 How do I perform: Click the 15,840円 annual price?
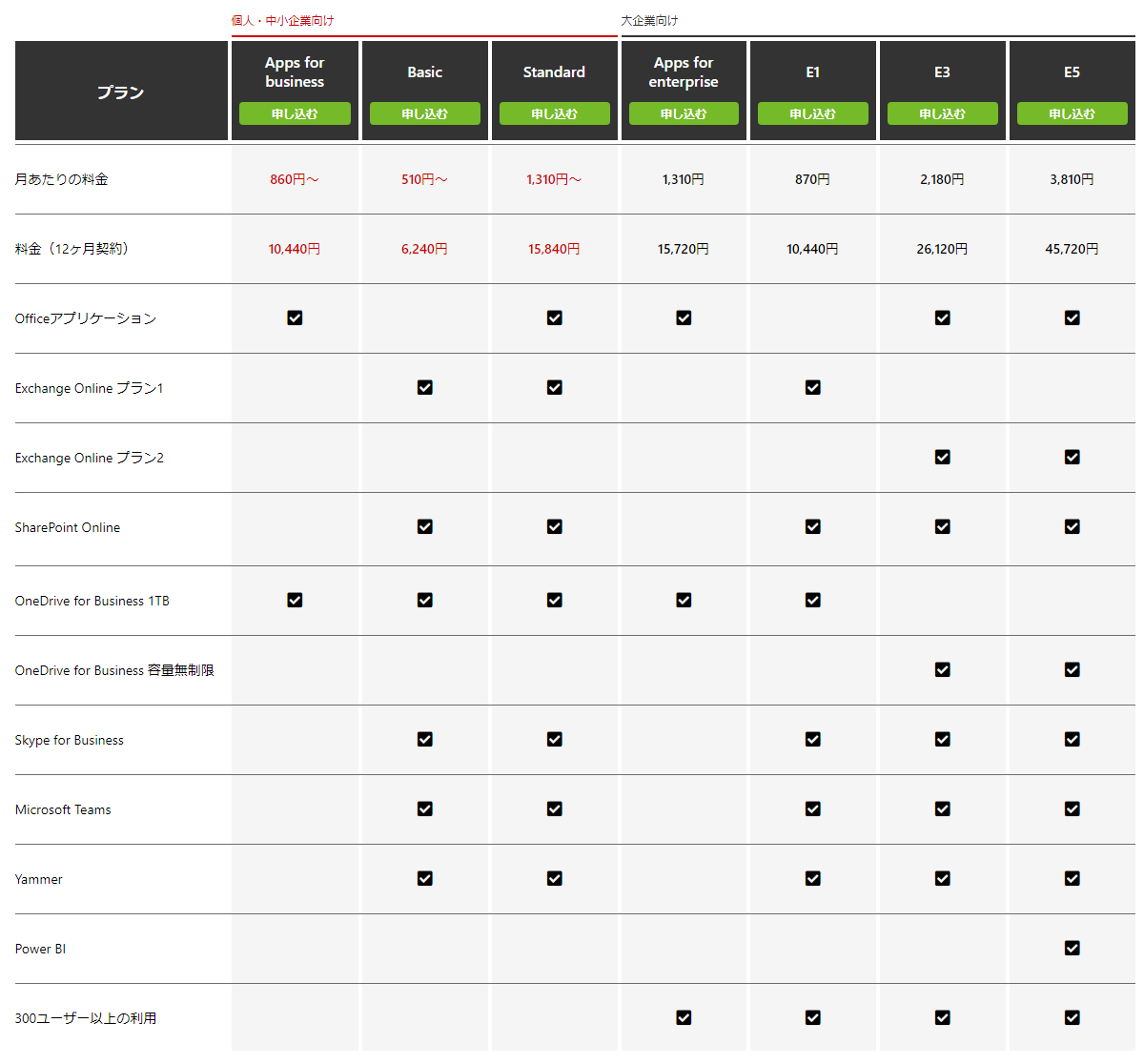(554, 249)
